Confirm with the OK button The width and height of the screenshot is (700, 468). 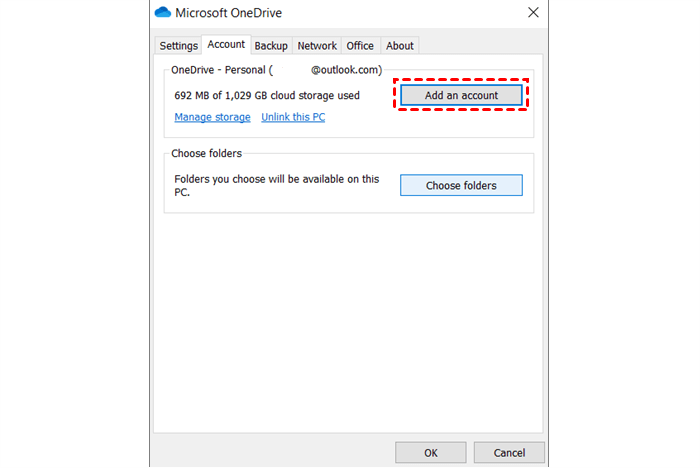point(431,453)
